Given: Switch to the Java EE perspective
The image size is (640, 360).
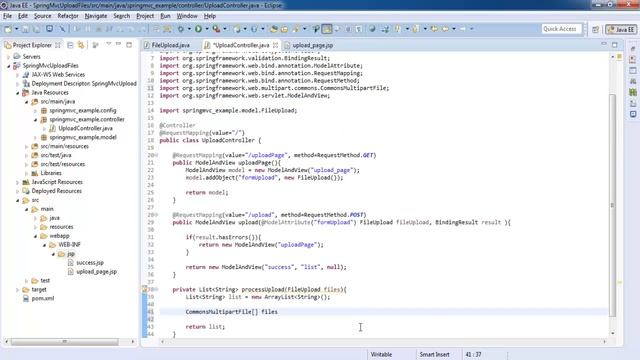Looking at the screenshot, I should point(621,29).
